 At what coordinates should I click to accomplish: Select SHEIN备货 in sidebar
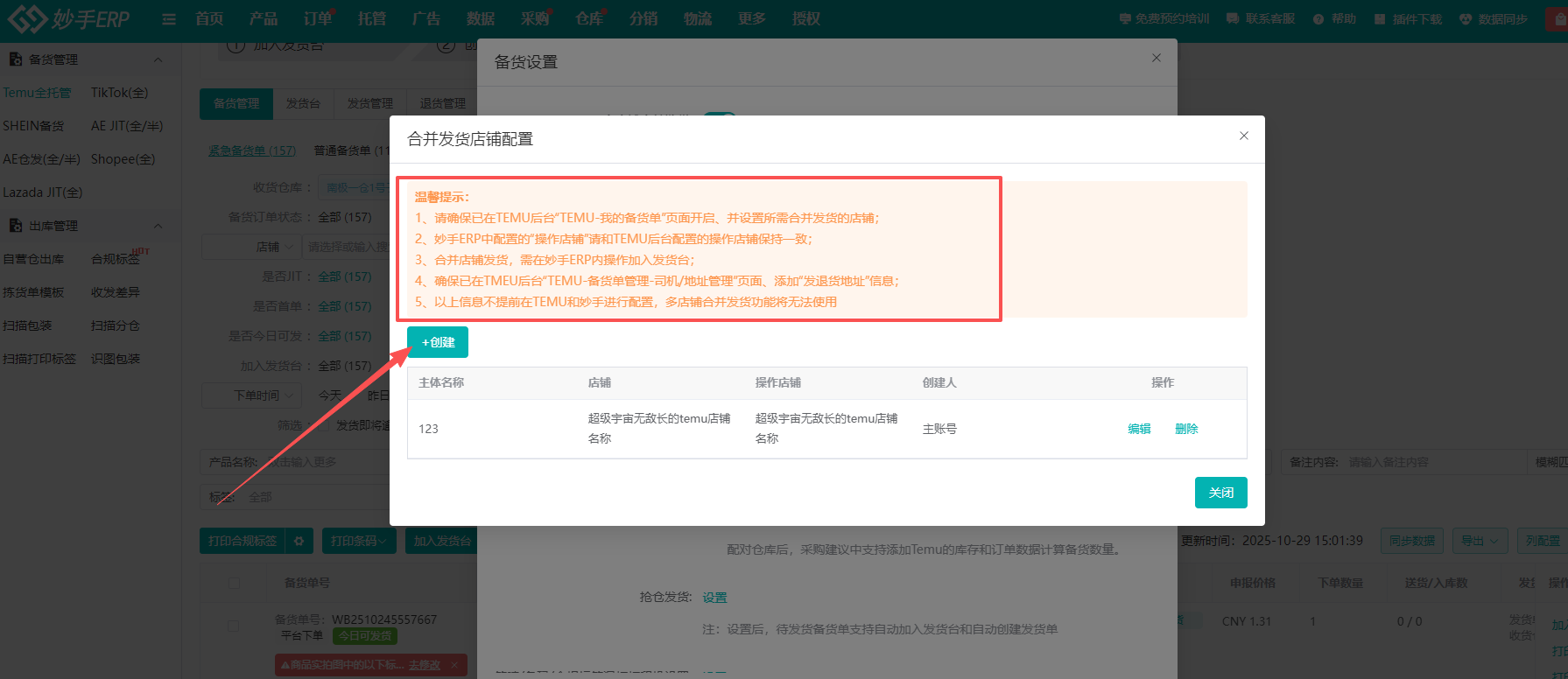pyautogui.click(x=33, y=126)
